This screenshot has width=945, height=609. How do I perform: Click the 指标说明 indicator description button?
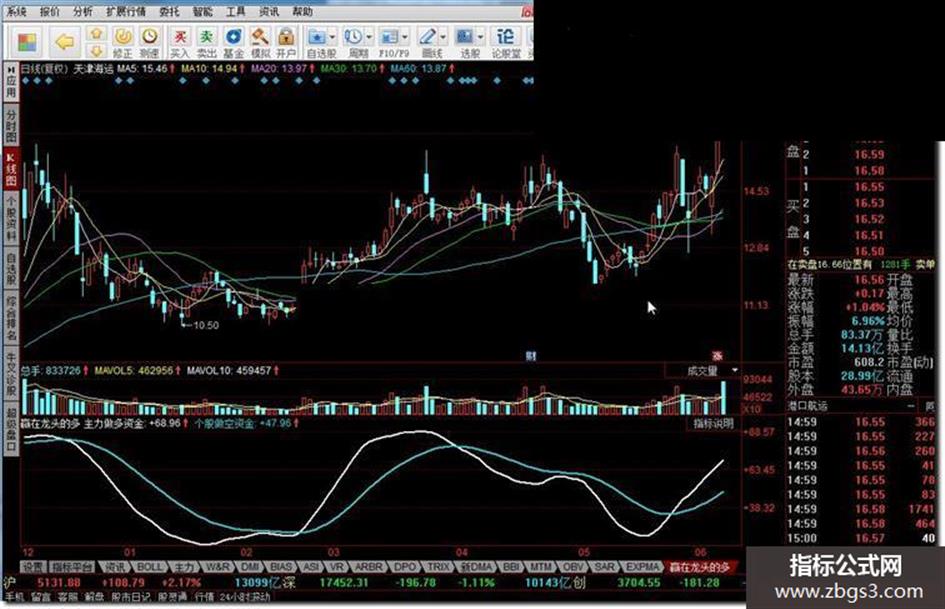714,423
